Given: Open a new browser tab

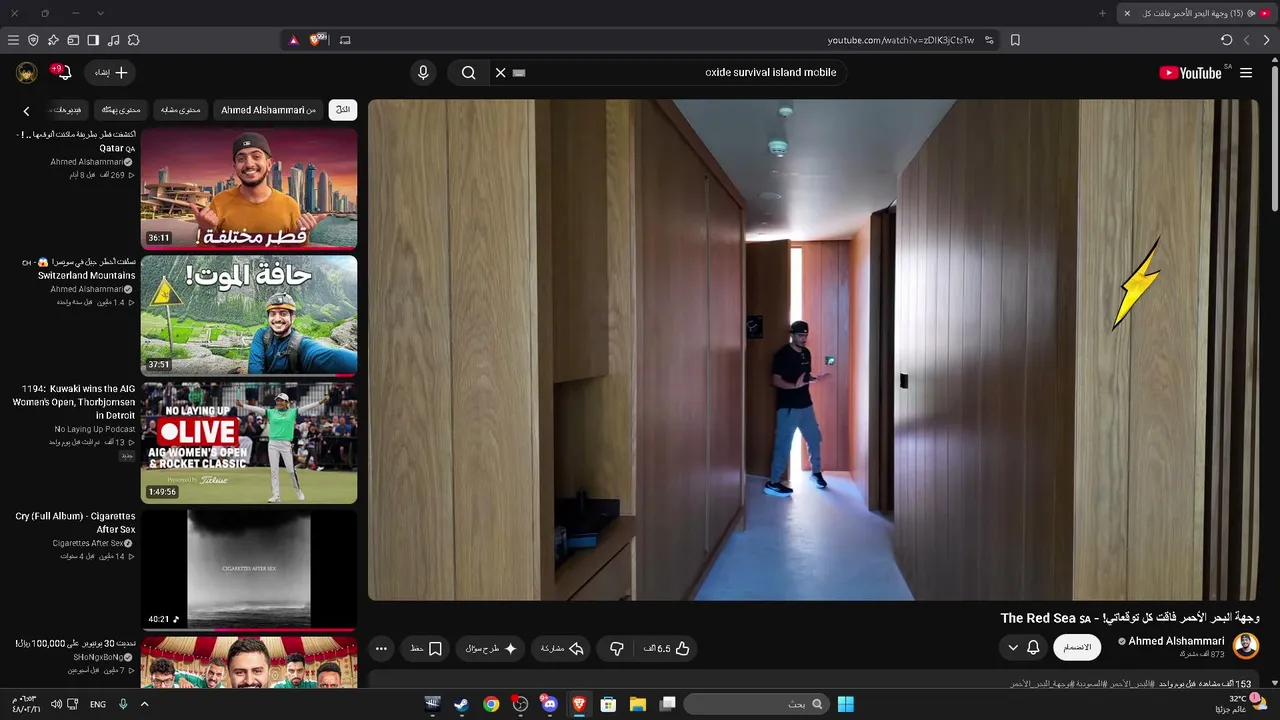Looking at the screenshot, I should click(1103, 13).
